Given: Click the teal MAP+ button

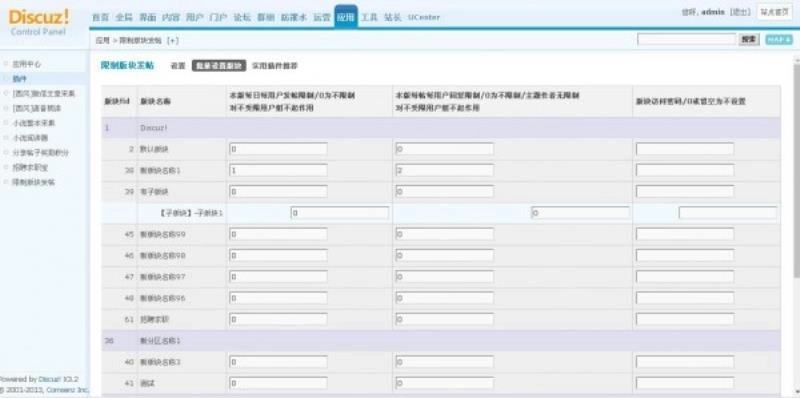Looking at the screenshot, I should click(x=779, y=40).
